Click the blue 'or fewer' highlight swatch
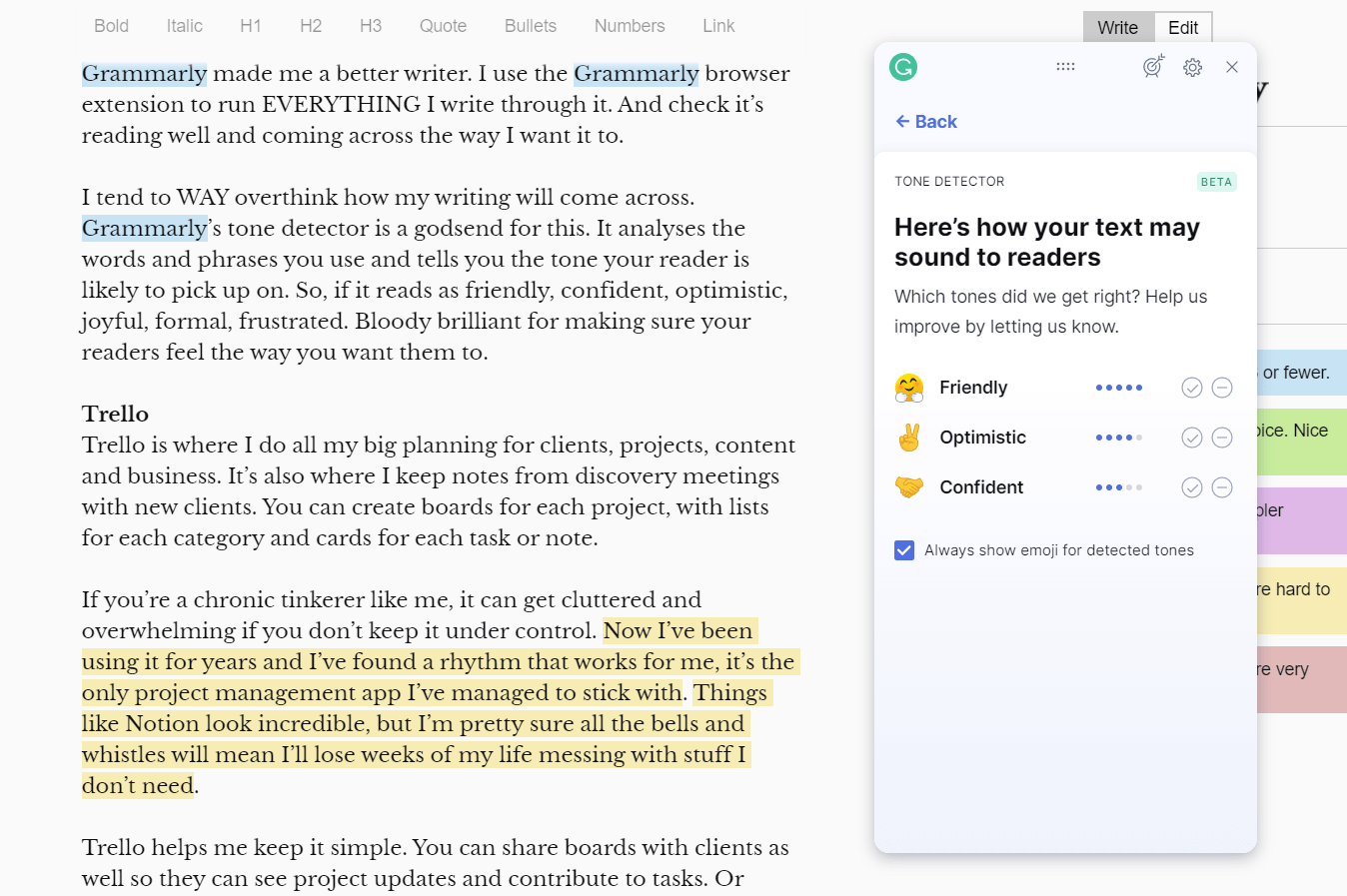This screenshot has height=896, width=1347. pyautogui.click(x=1301, y=373)
